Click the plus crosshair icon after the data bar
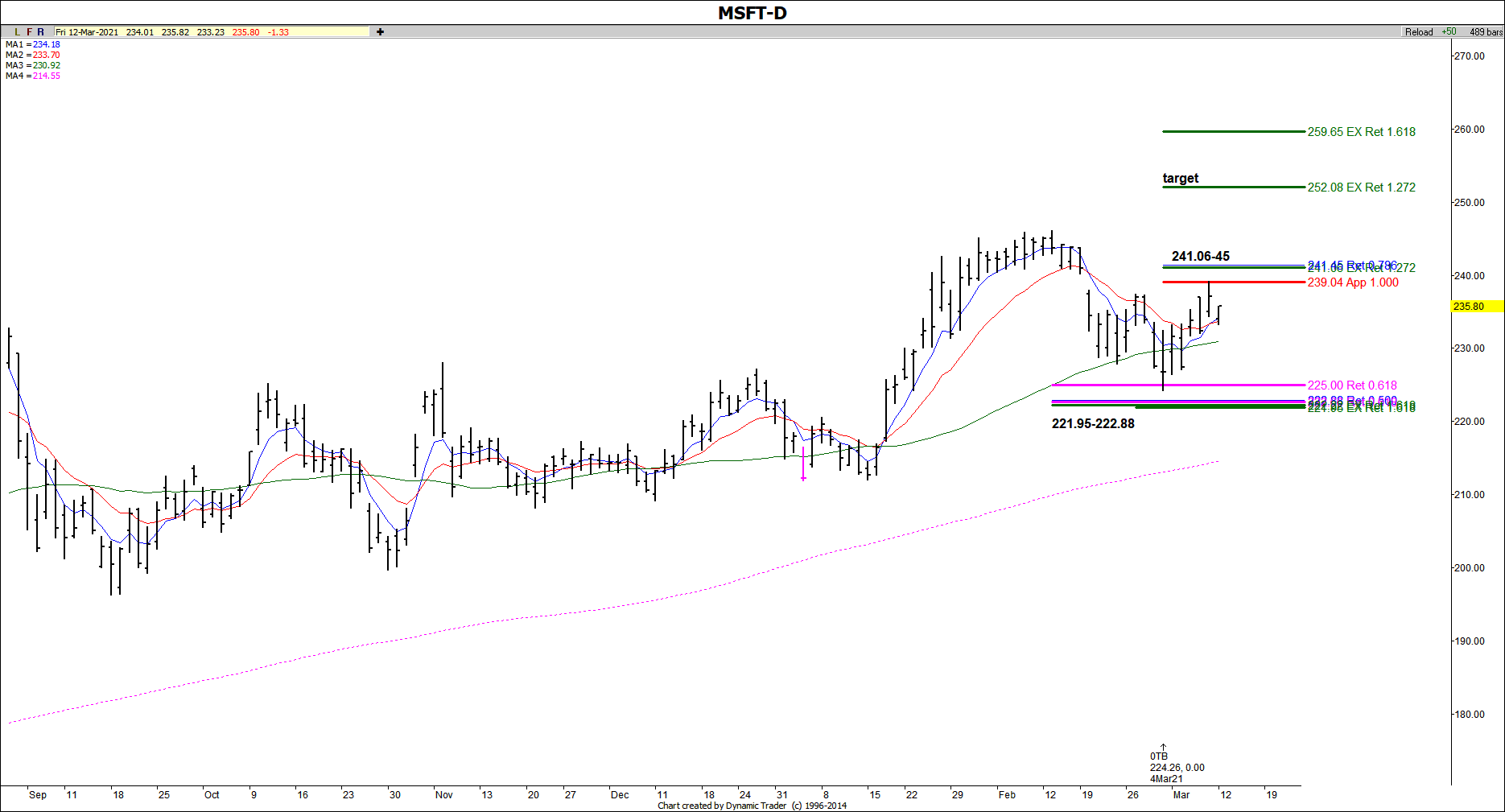 coord(380,32)
